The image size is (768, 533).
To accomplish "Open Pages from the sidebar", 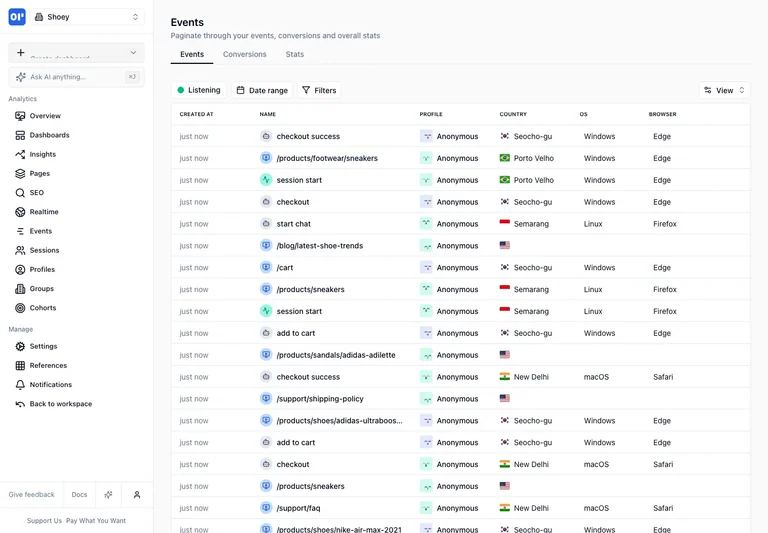I will point(39,173).
